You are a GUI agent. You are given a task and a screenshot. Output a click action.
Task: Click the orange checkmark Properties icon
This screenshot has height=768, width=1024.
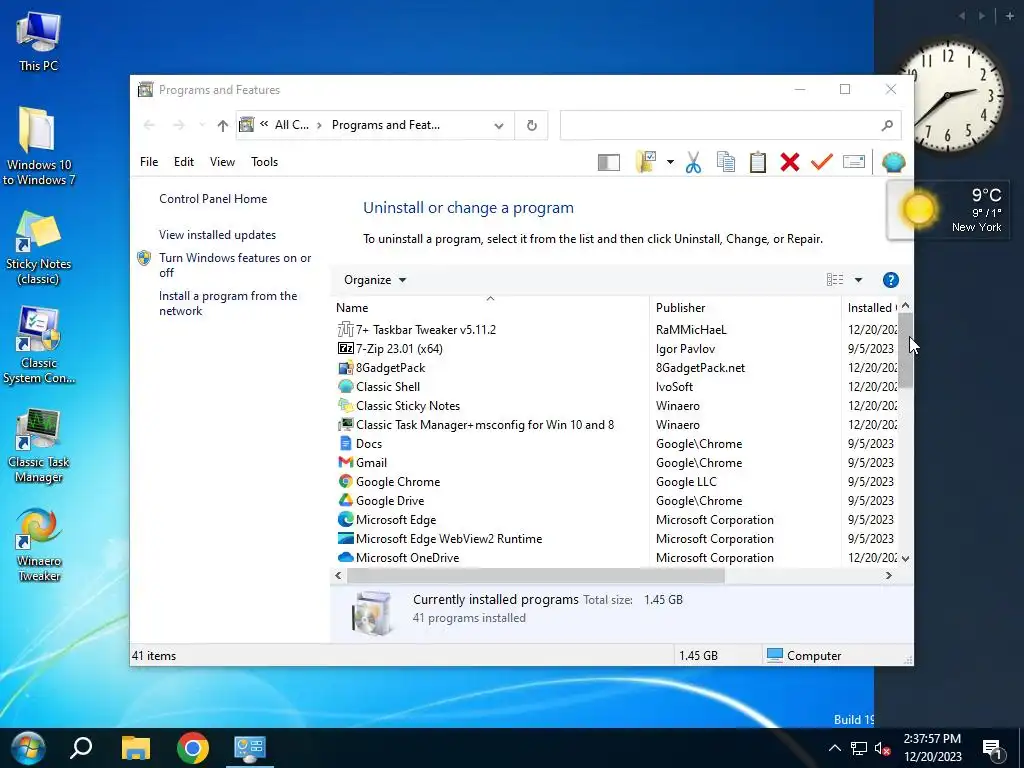(822, 162)
